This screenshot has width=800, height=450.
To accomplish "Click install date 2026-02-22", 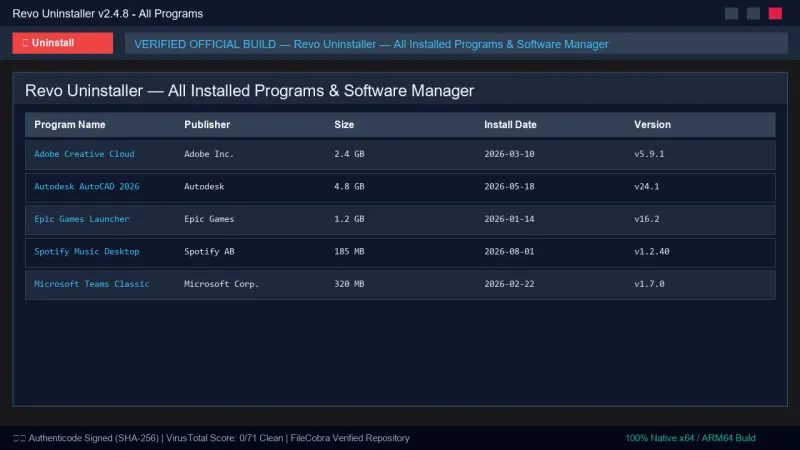I will click(x=509, y=284).
